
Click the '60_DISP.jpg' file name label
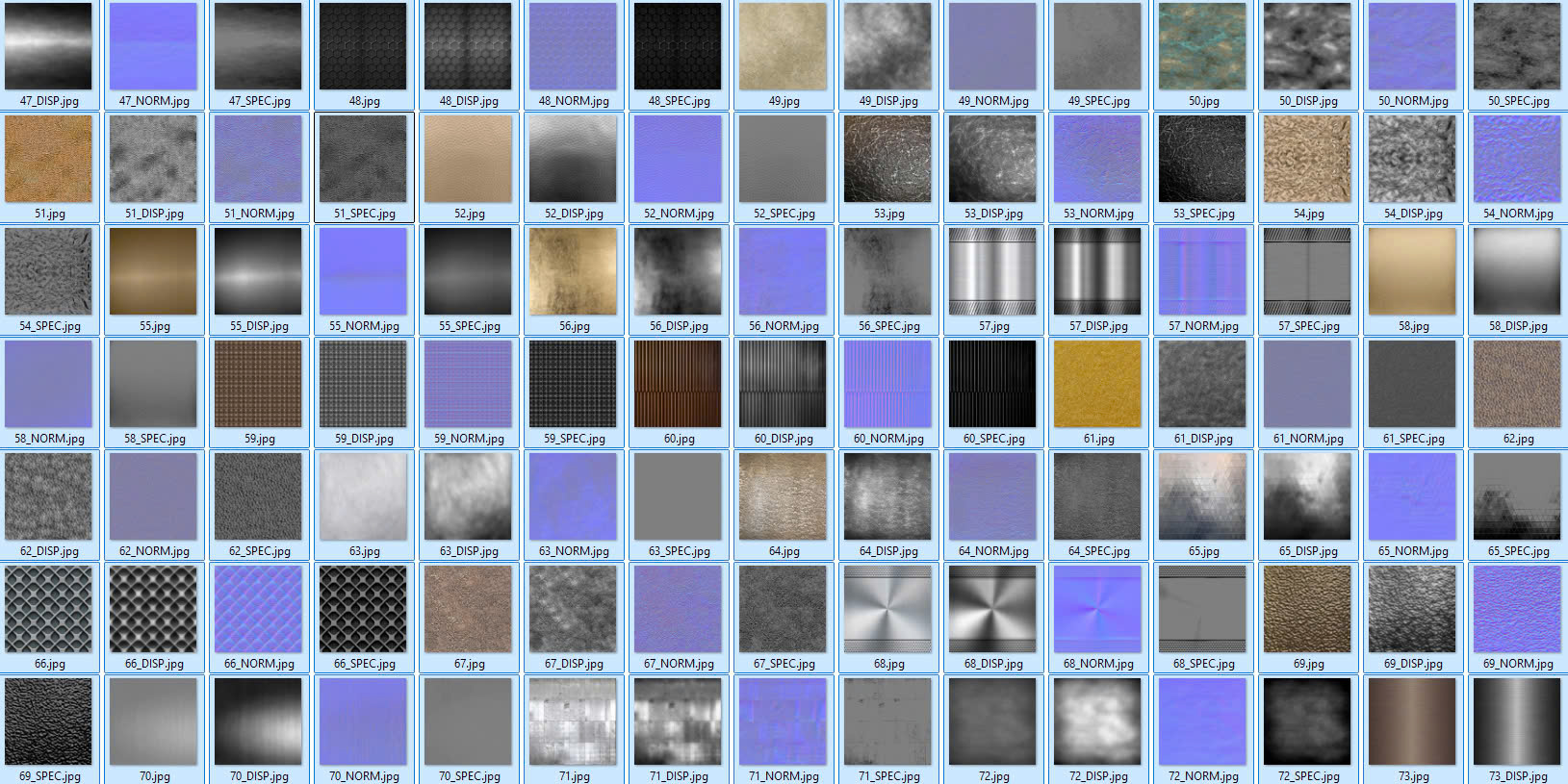coord(784,439)
